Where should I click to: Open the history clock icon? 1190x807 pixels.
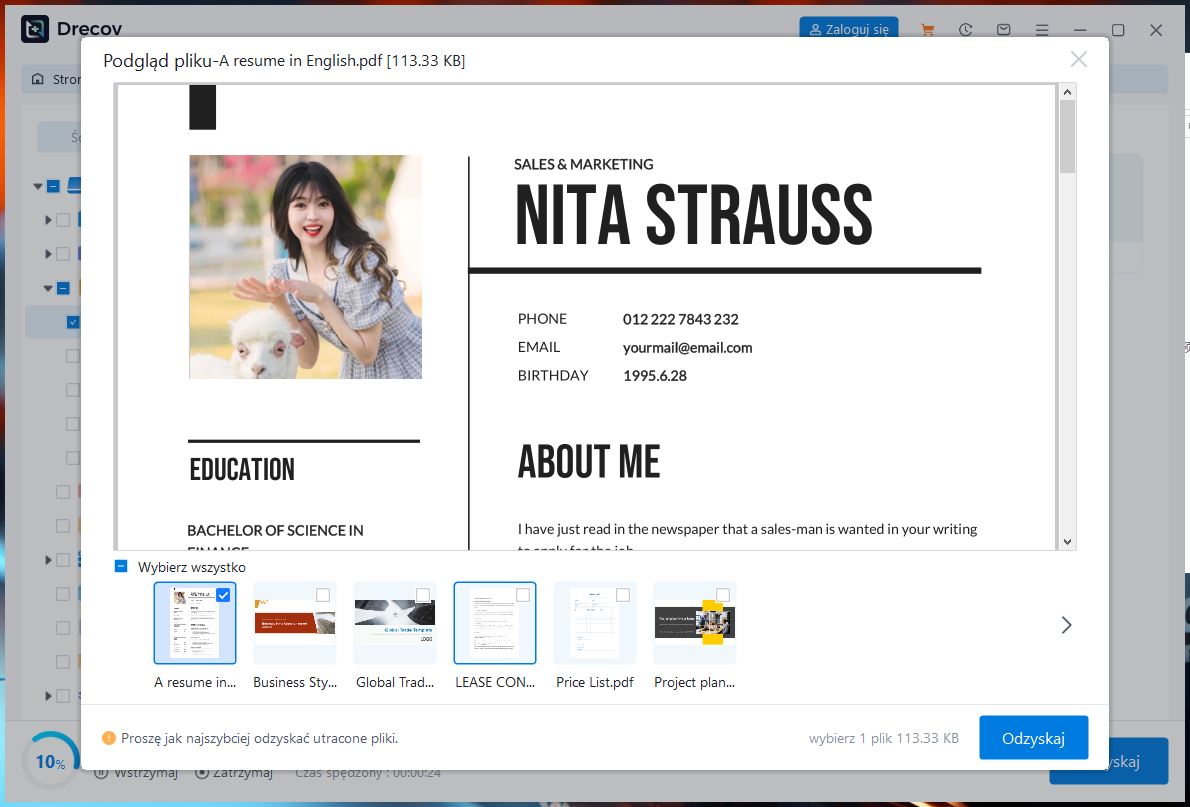[x=965, y=30]
